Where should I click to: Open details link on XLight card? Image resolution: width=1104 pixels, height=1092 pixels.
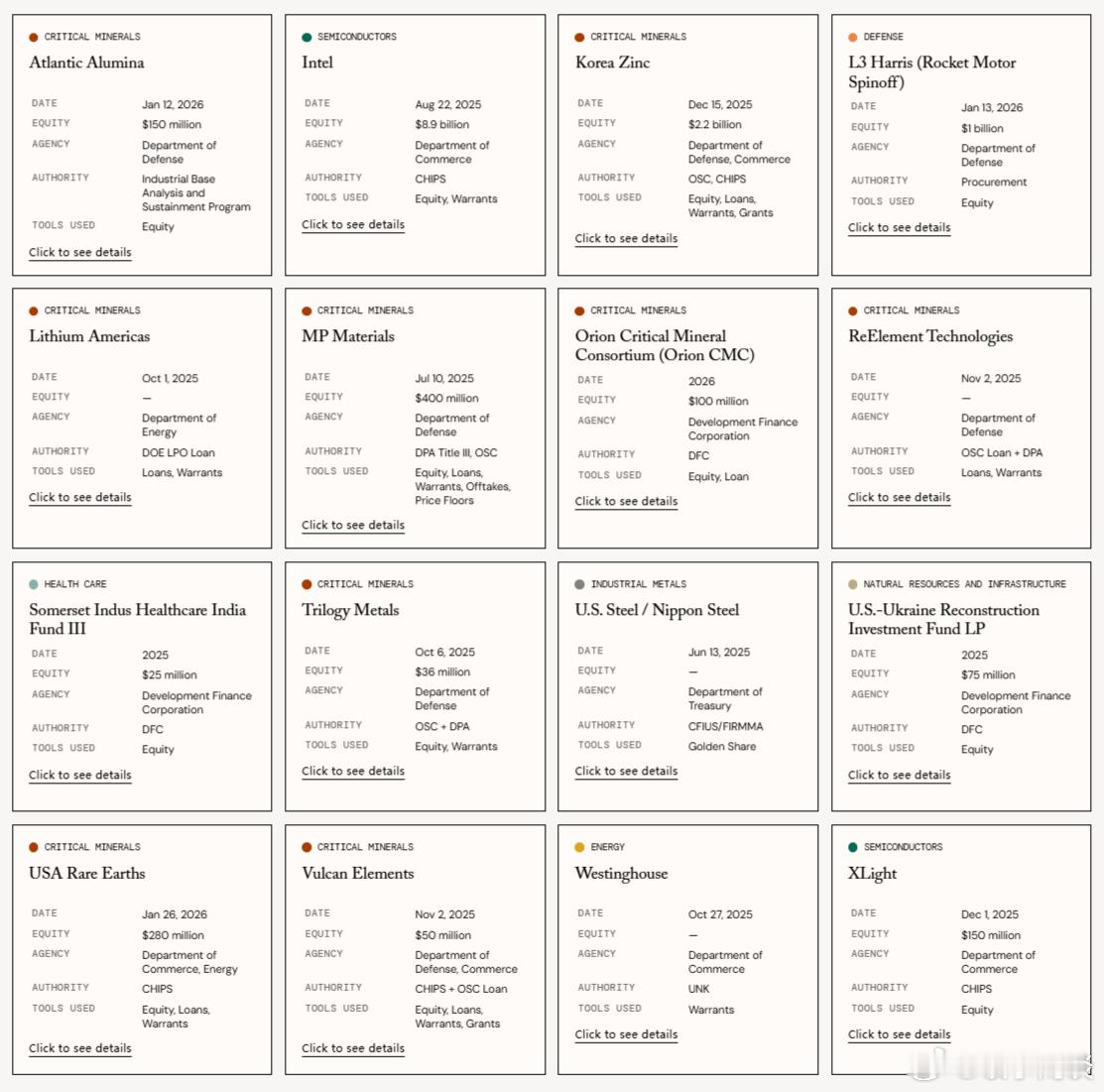(899, 1034)
